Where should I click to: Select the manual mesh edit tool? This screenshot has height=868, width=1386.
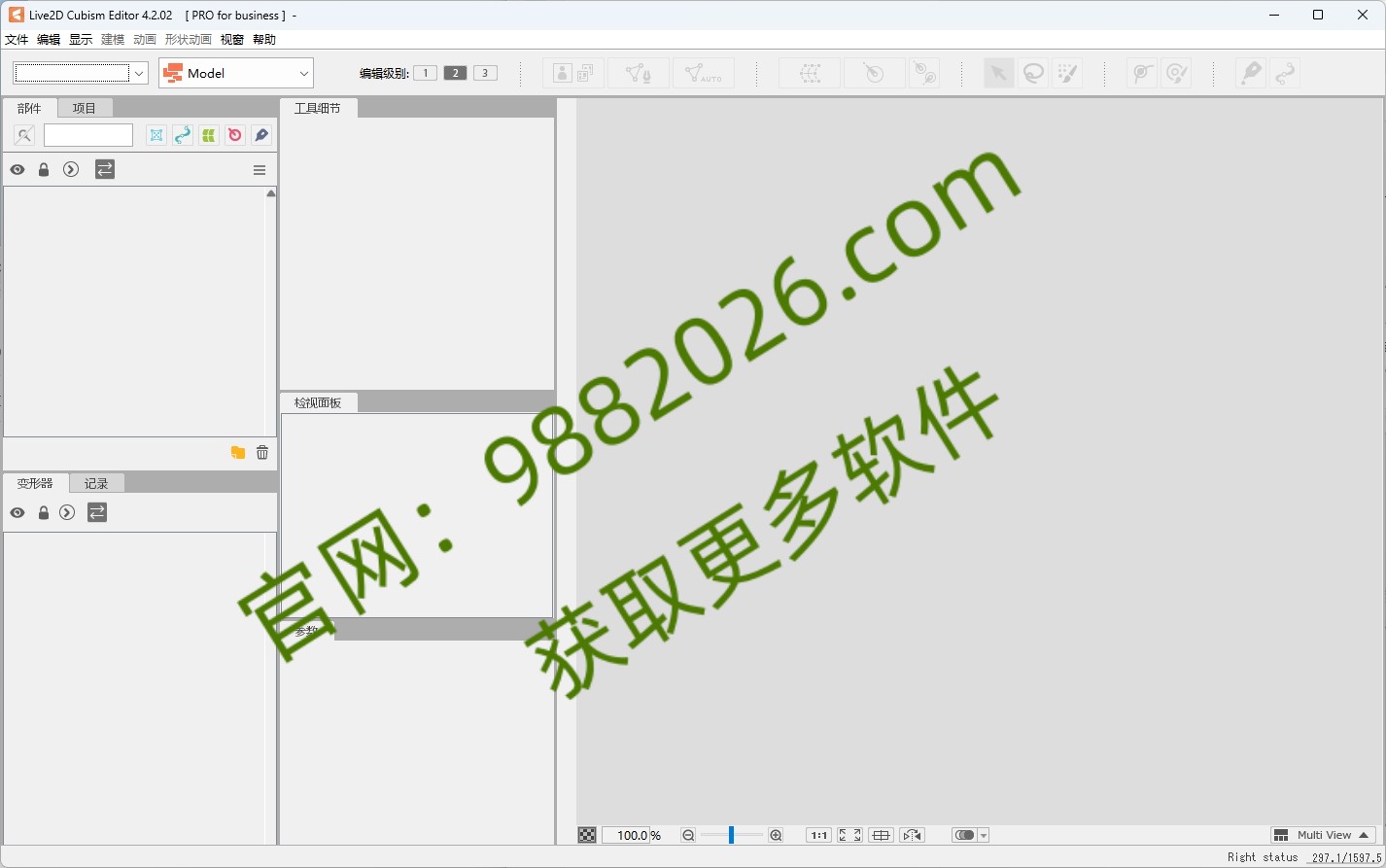click(x=639, y=73)
